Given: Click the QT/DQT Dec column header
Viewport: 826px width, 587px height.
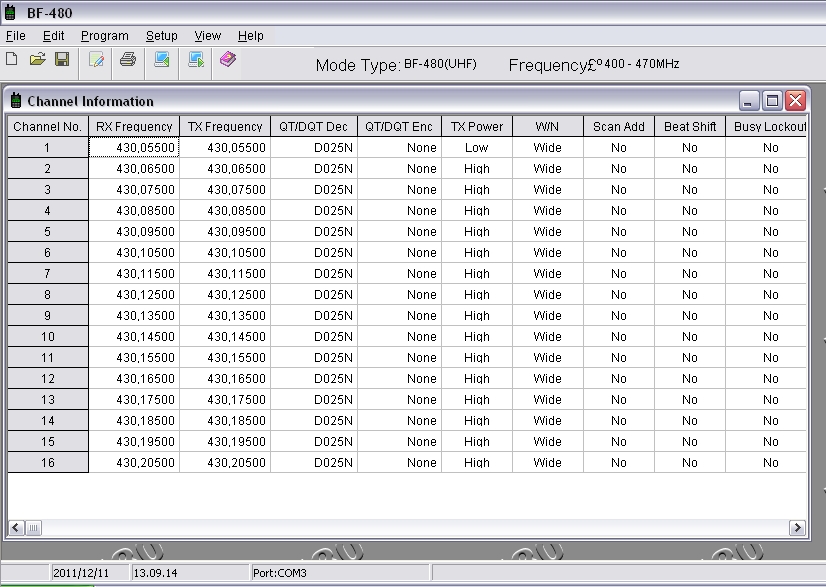Looking at the screenshot, I should (x=313, y=126).
